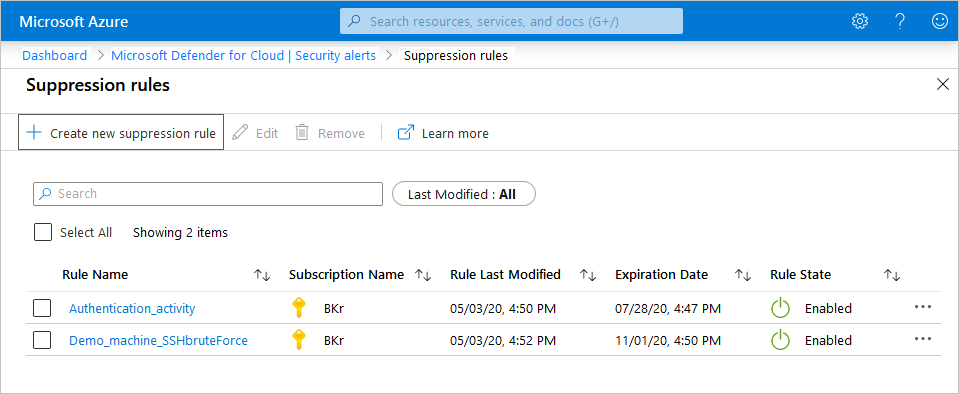
Task: Sort by Rule Name column arrows
Action: pos(262,275)
